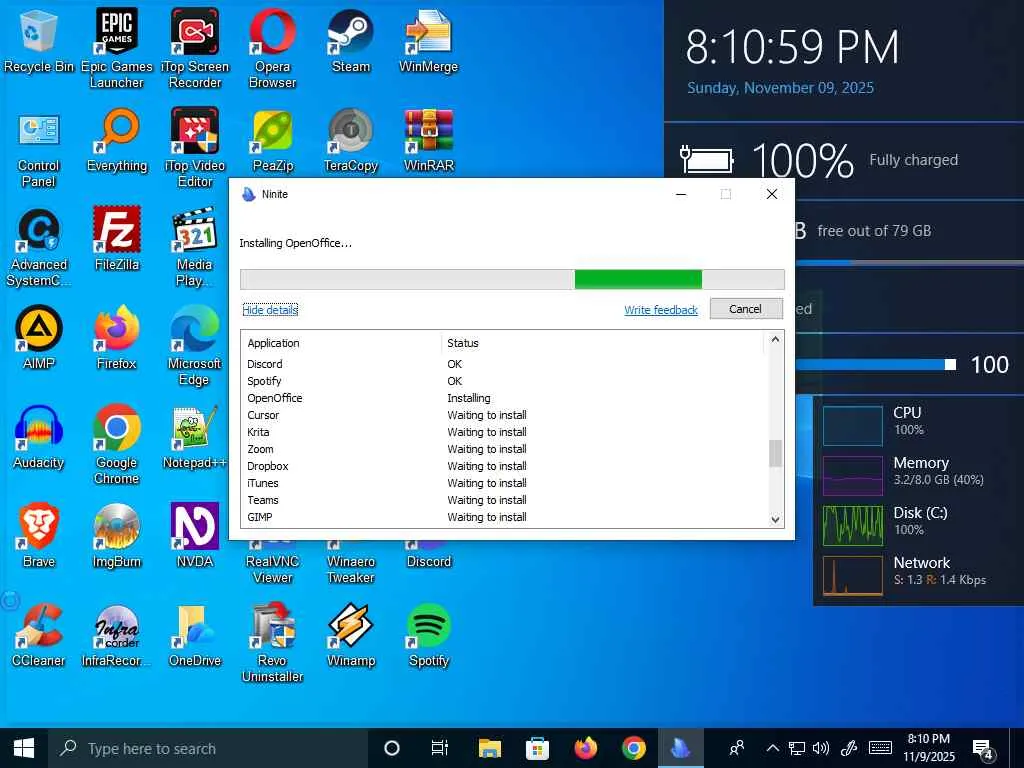The width and height of the screenshot is (1024, 768).
Task: Select the ImgBurn desktop icon
Action: [117, 536]
